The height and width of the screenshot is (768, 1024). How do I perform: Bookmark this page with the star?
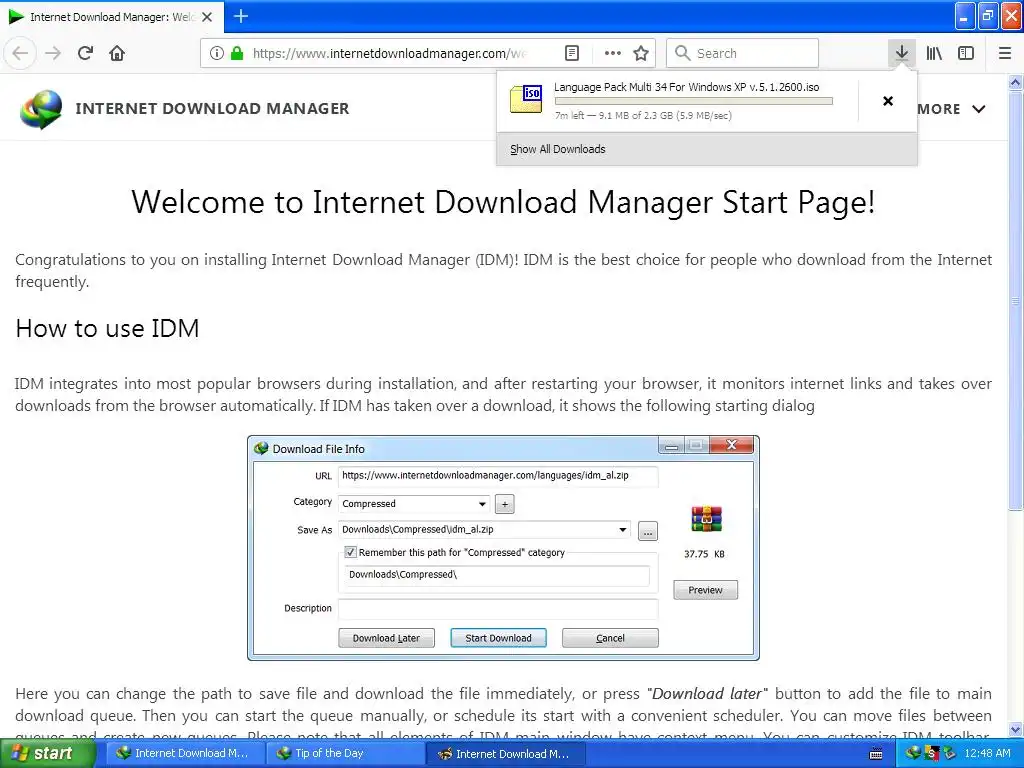[x=641, y=53]
